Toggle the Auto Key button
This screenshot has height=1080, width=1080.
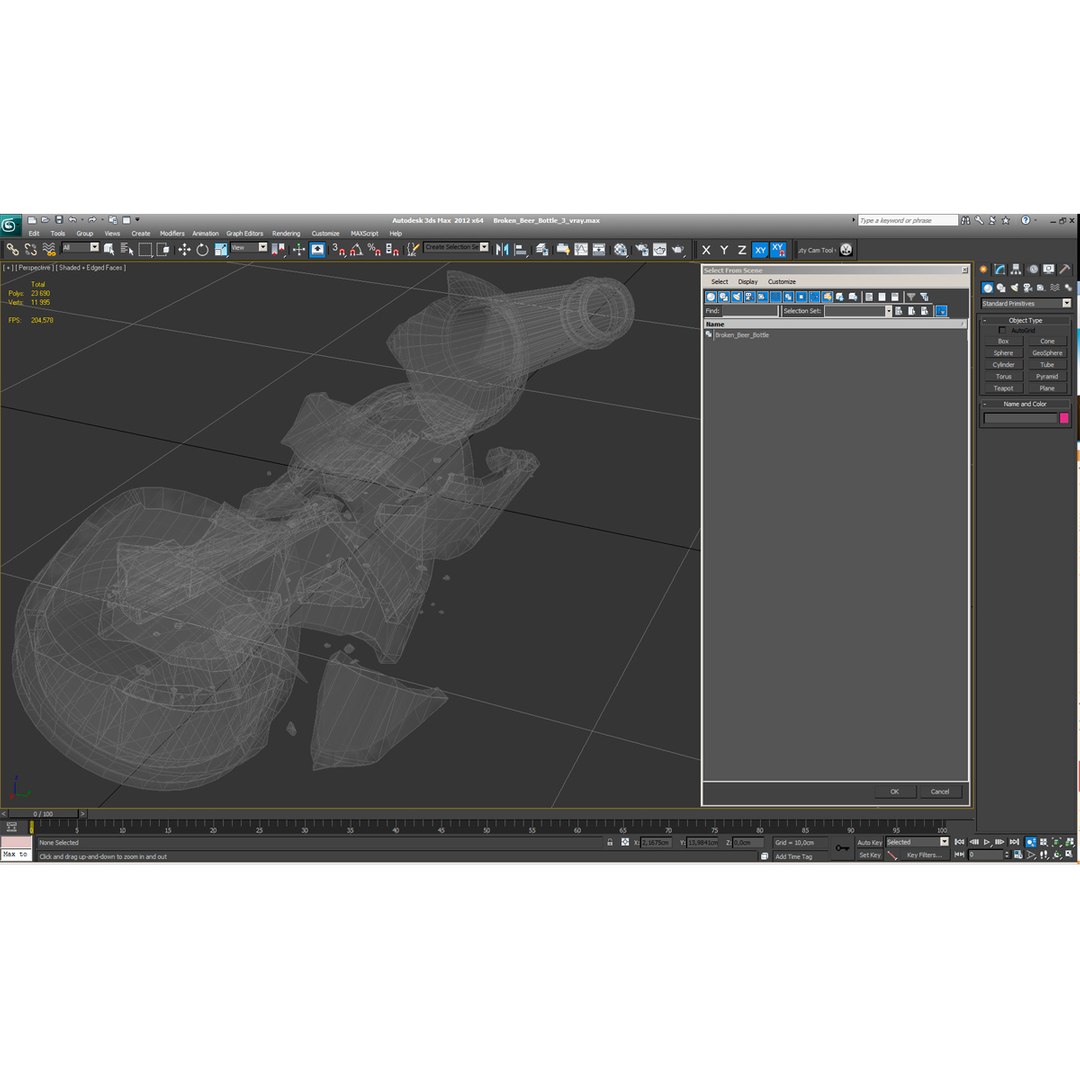(x=869, y=842)
